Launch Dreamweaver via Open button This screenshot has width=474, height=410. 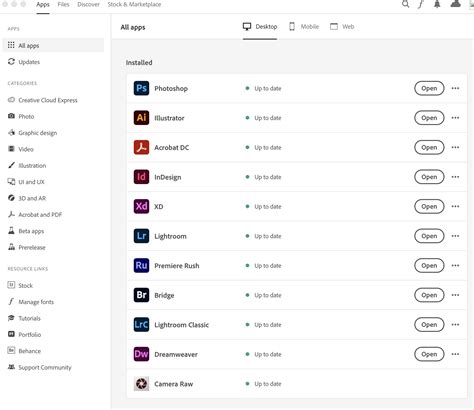429,354
